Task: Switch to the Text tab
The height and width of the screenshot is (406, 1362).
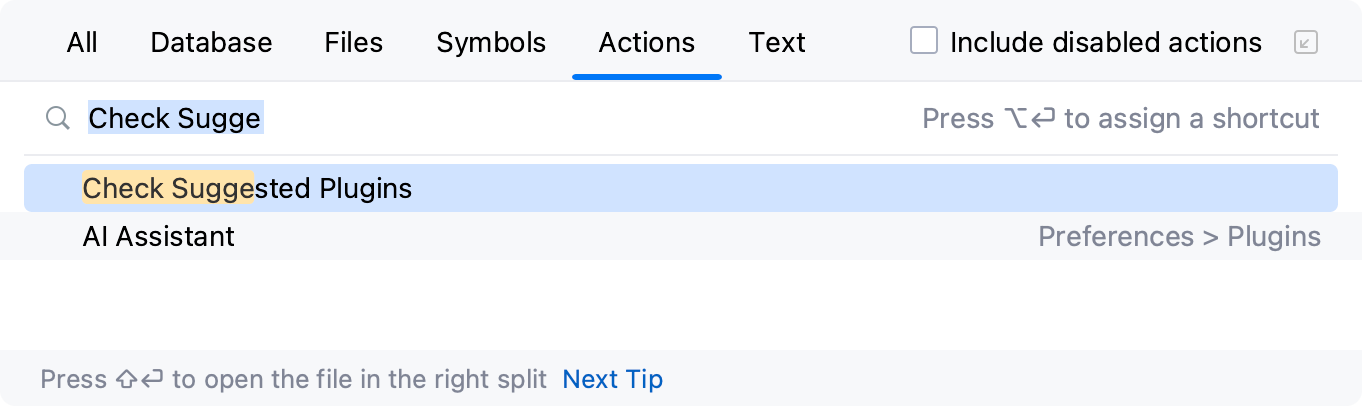Action: click(x=777, y=43)
